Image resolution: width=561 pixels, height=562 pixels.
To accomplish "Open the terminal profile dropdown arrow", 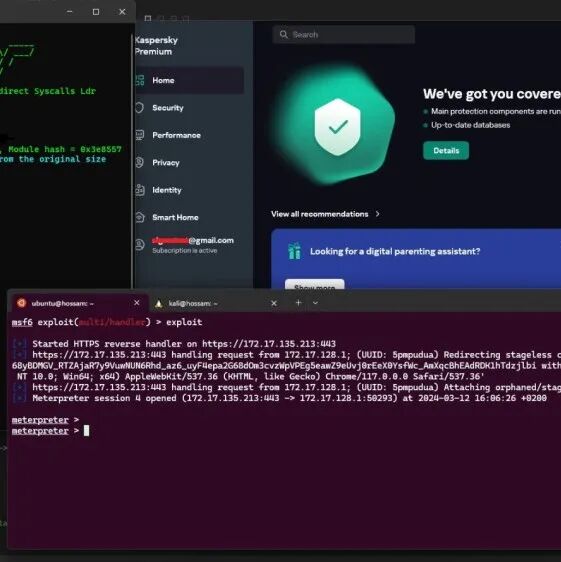I will [315, 303].
